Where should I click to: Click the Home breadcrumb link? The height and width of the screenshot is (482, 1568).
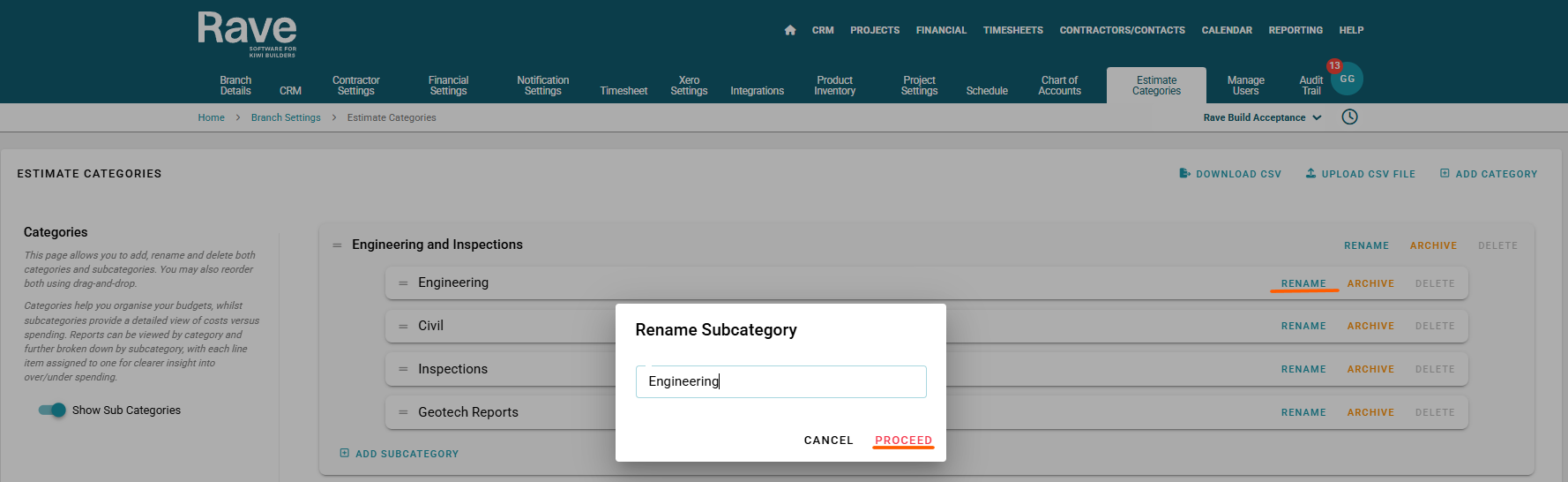[211, 117]
